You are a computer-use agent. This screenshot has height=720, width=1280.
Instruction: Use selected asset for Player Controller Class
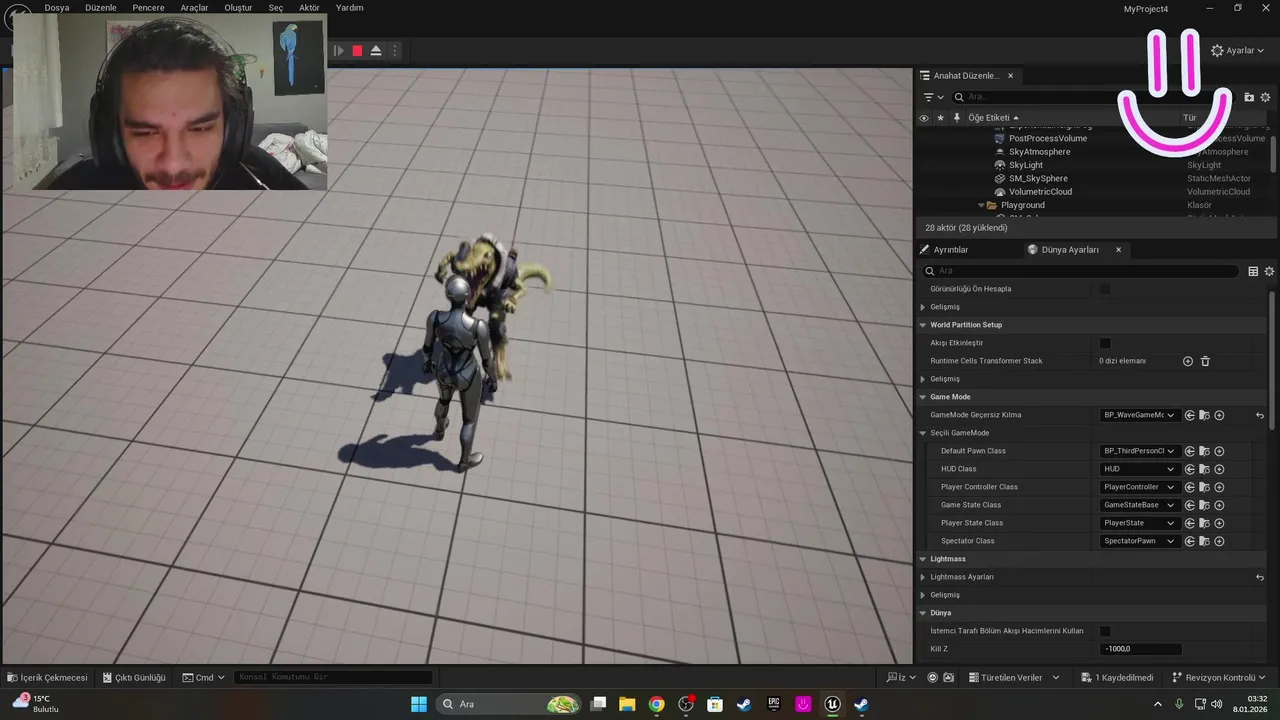[x=1190, y=487]
